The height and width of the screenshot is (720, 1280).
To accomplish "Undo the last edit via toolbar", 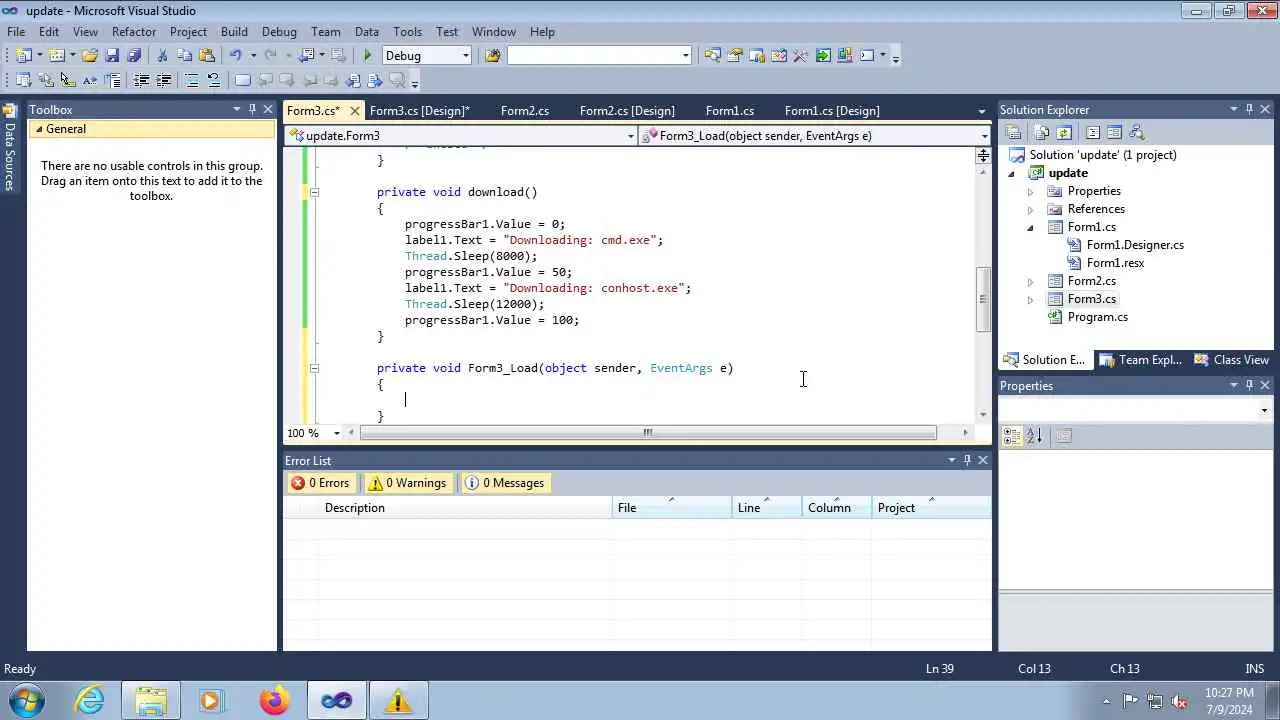I will 236,56.
